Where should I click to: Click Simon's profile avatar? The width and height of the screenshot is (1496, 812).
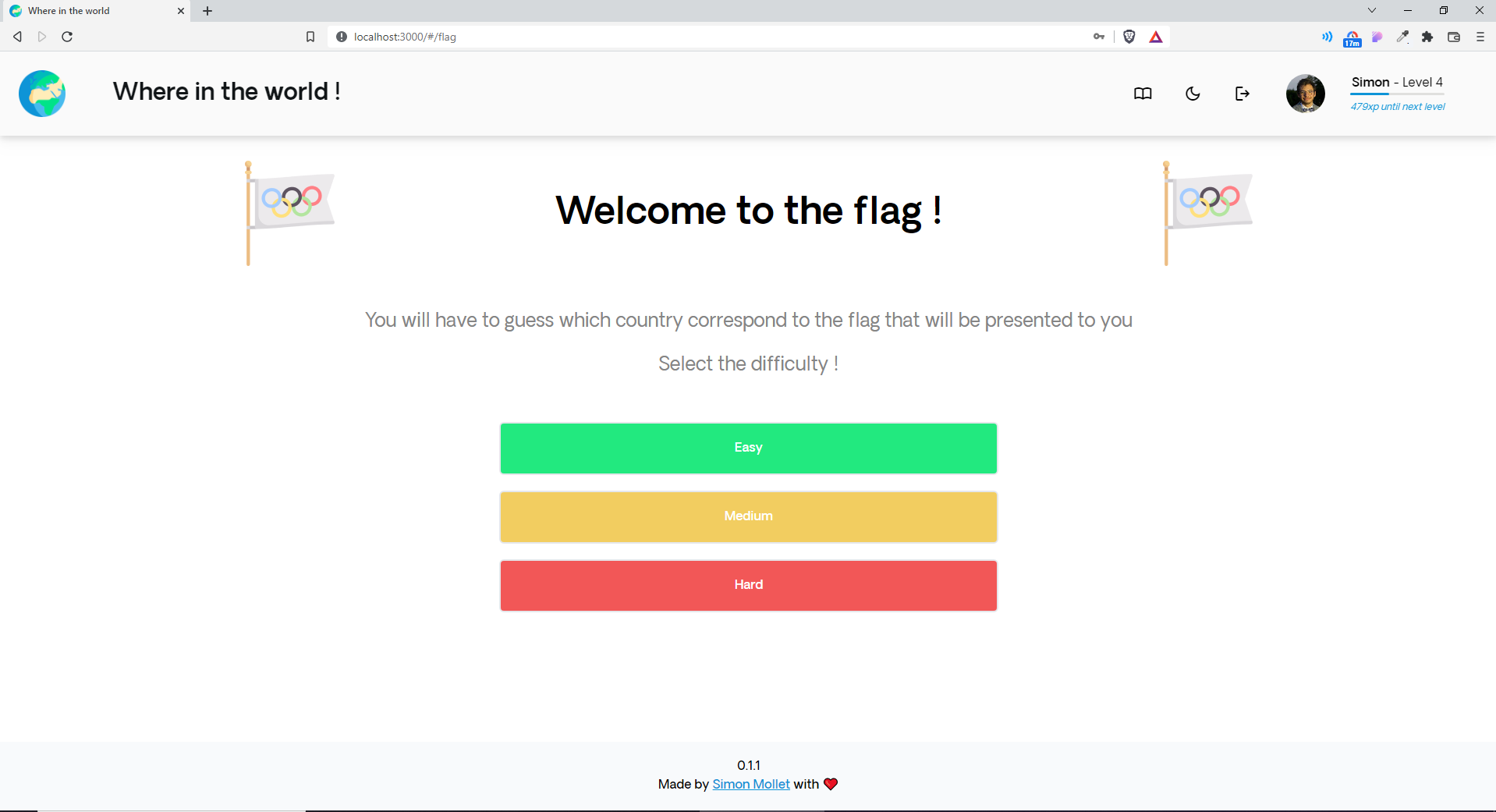[x=1305, y=94]
